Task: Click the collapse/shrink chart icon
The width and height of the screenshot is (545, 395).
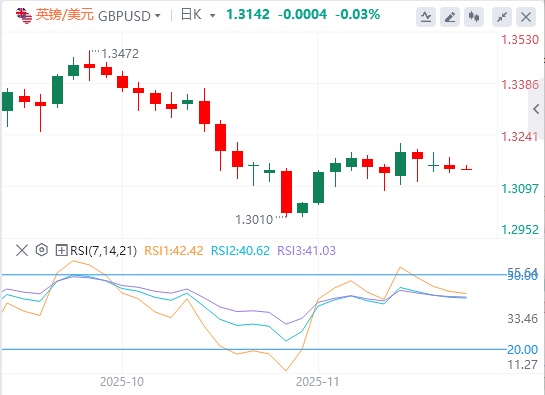Action: 502,17
